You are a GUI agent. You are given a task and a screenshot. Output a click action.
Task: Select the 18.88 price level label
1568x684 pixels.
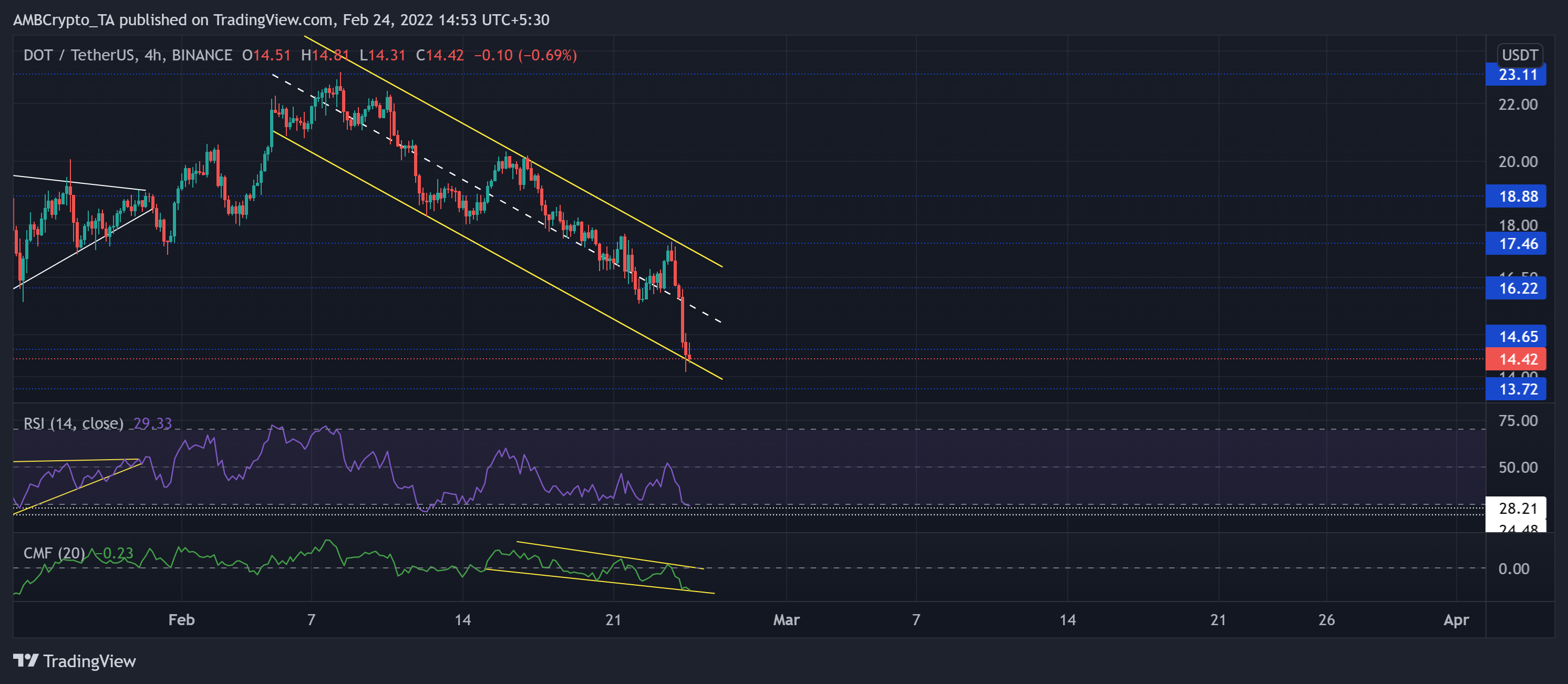1517,196
